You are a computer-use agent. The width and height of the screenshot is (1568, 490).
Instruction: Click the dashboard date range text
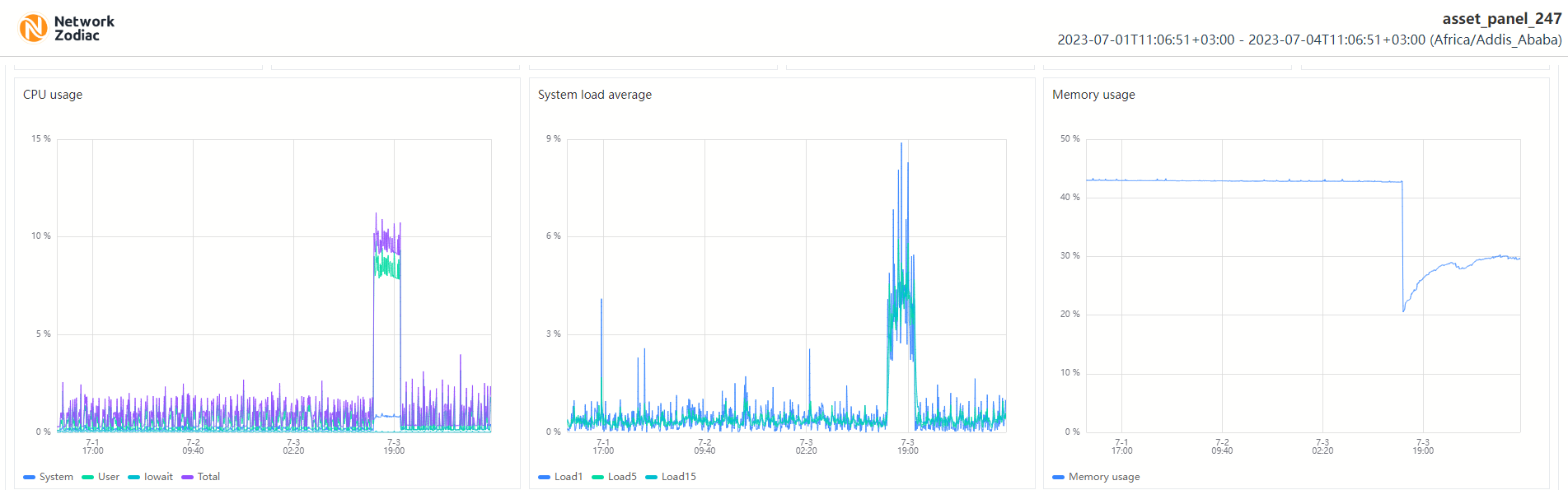coord(1309,40)
